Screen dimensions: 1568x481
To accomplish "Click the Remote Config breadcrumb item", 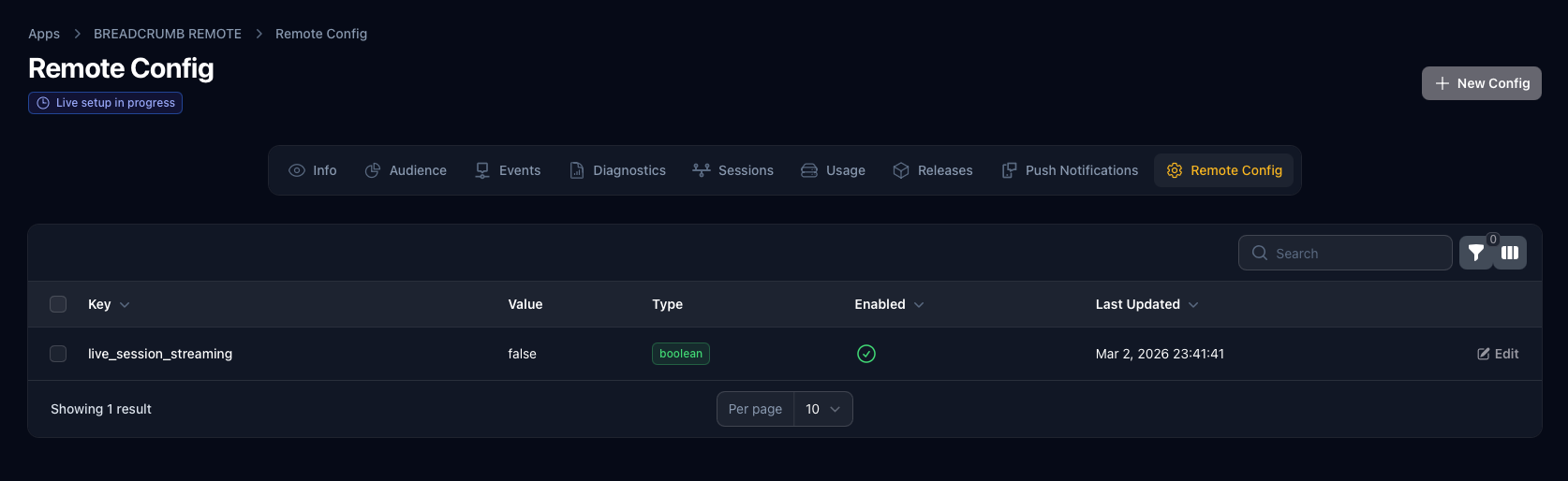I will [321, 34].
